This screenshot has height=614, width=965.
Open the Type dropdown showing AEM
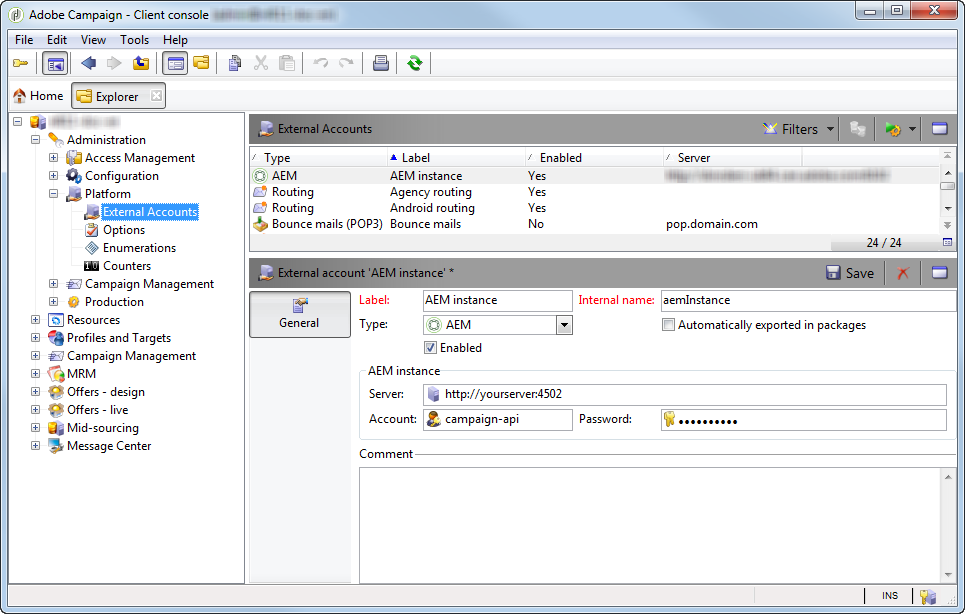coord(564,325)
